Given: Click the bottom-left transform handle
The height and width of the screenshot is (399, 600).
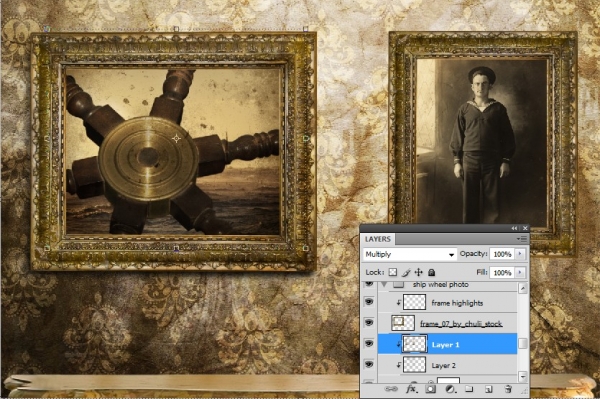Looking at the screenshot, I should [x=47, y=249].
